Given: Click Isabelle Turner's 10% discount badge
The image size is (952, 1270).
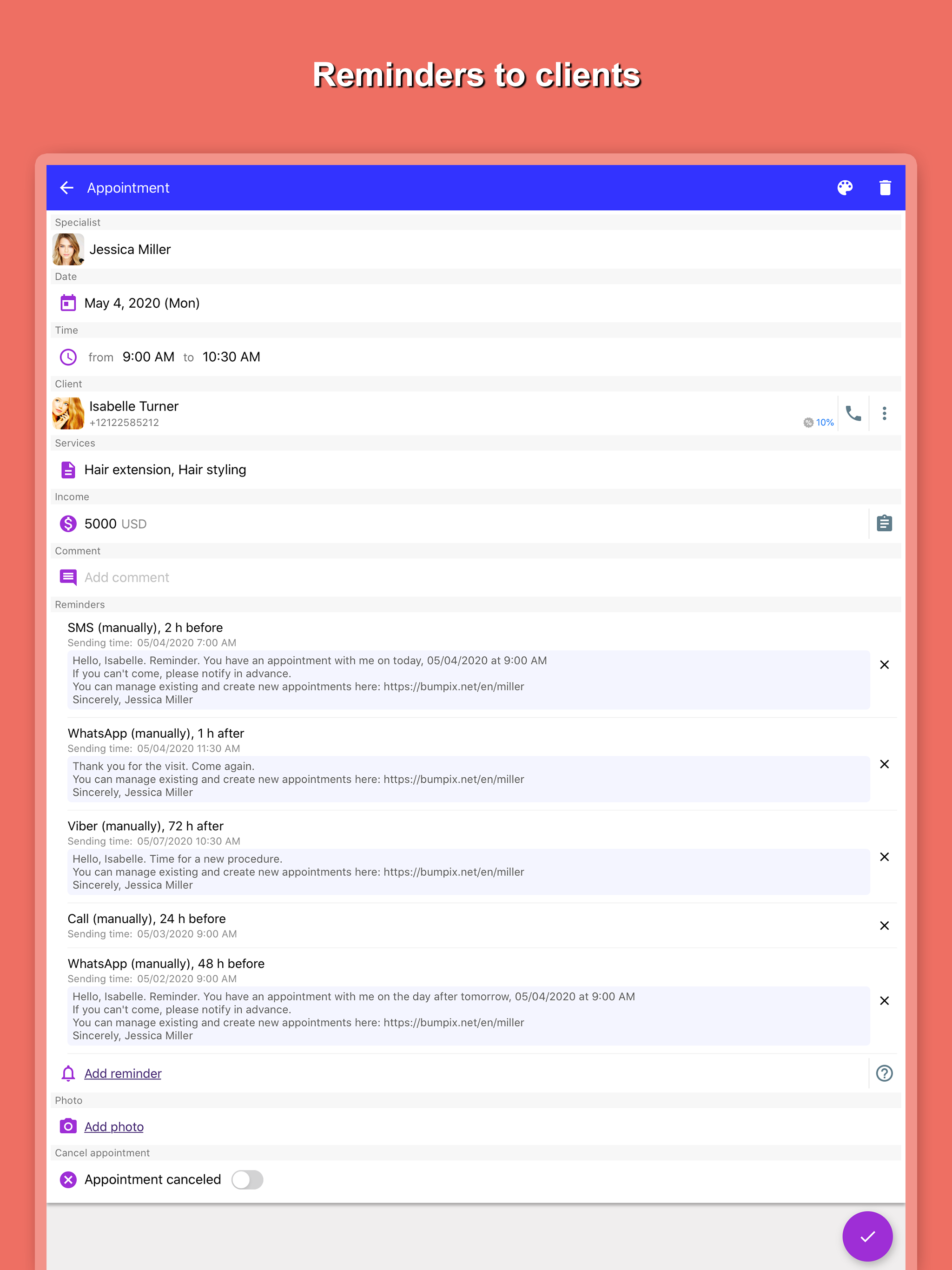Looking at the screenshot, I should pyautogui.click(x=818, y=422).
